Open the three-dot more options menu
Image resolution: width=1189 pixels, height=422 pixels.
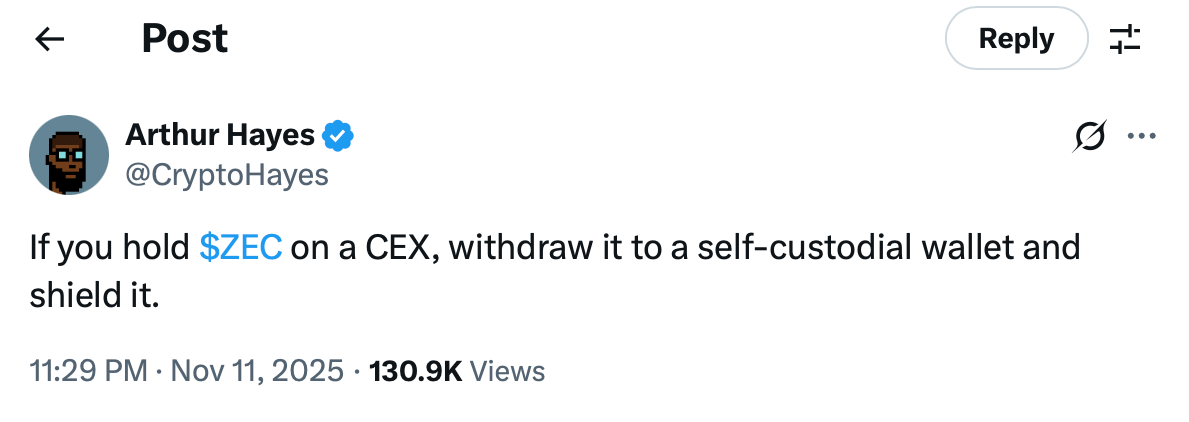point(1141,137)
